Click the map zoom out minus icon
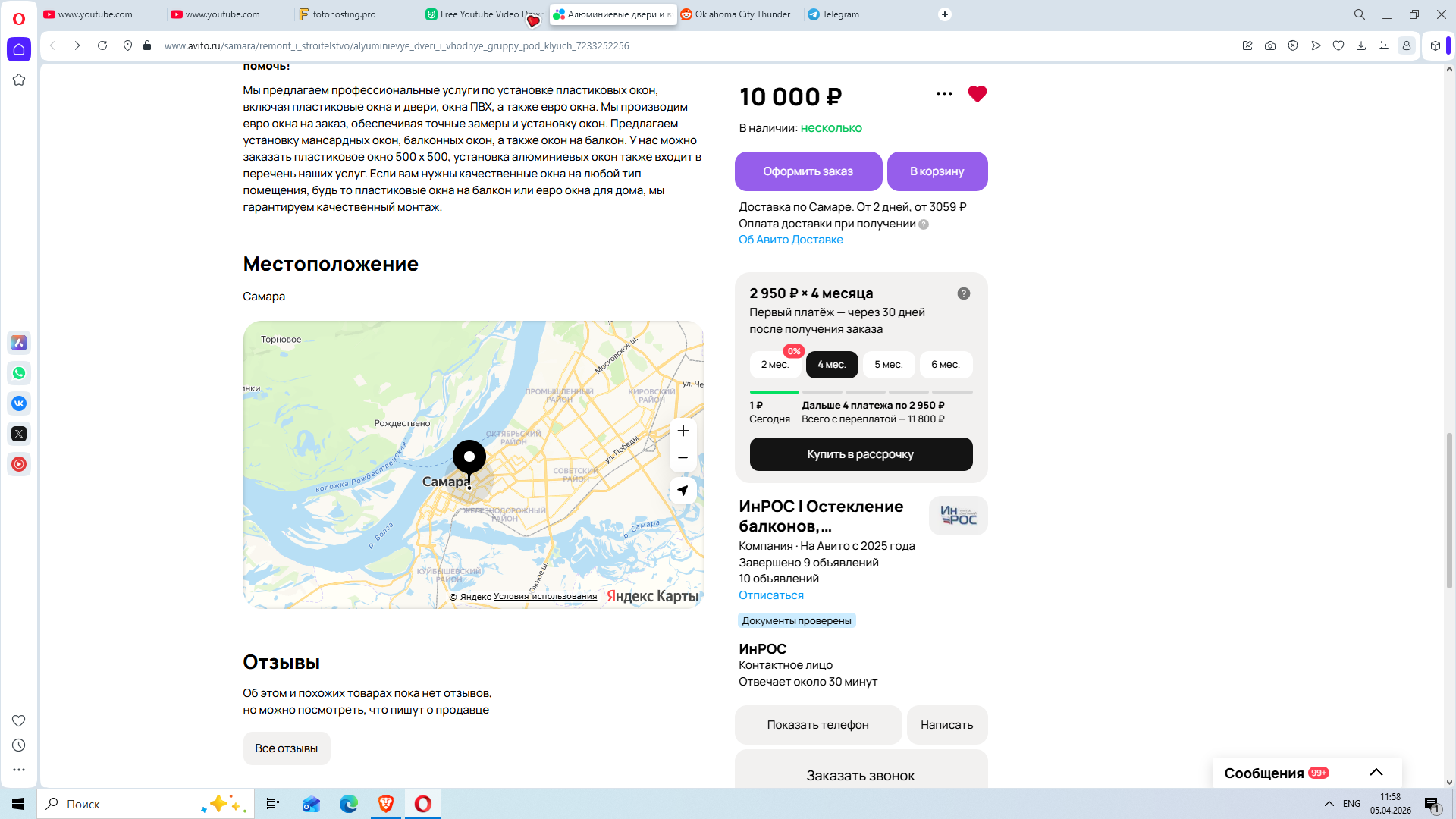Screen dimensions: 1456x819 682,458
